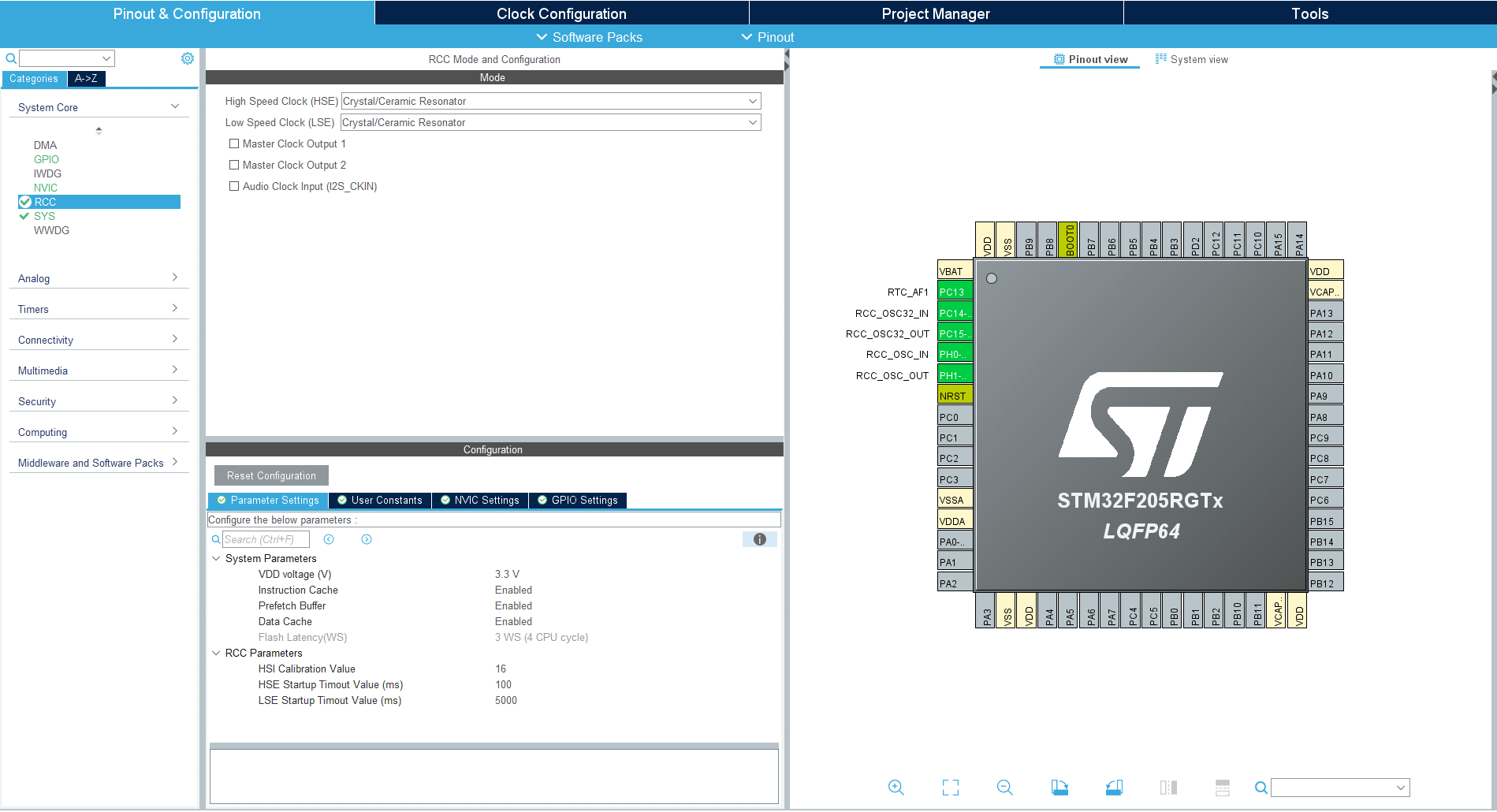Click inside the parameter search field

click(265, 539)
